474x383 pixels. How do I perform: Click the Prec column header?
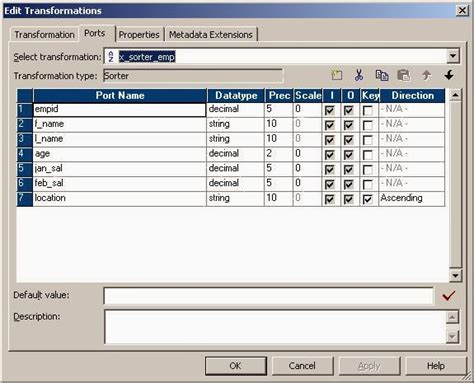(x=279, y=96)
